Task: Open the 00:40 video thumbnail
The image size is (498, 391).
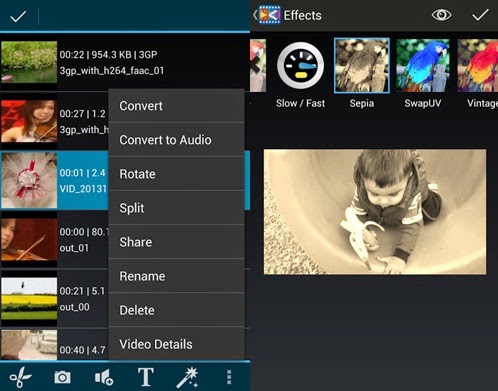Action: tap(29, 345)
